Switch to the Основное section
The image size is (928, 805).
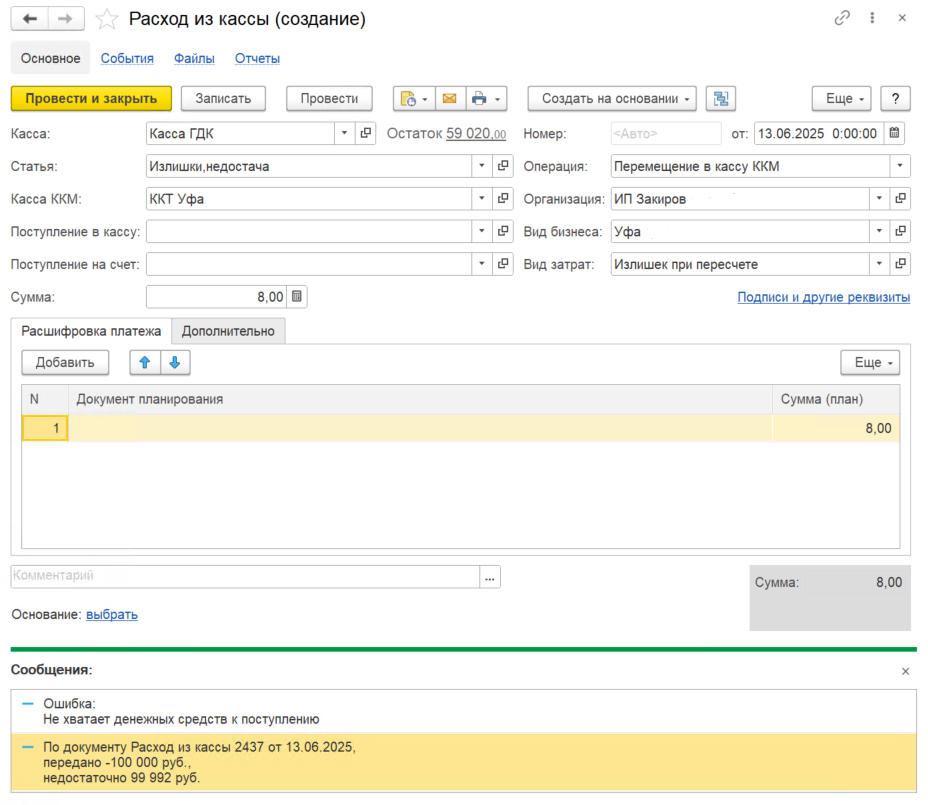[50, 58]
